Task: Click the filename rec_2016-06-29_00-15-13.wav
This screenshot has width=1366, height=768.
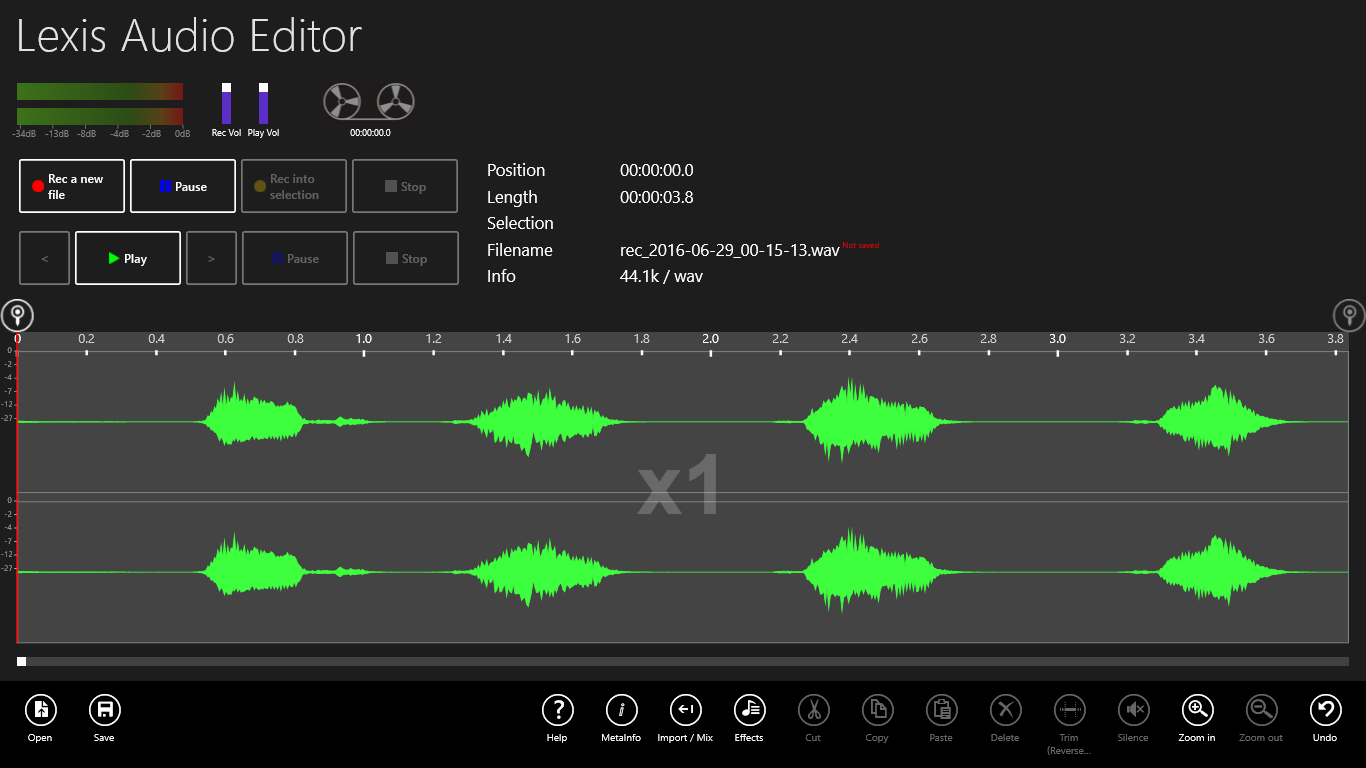Action: tap(729, 250)
